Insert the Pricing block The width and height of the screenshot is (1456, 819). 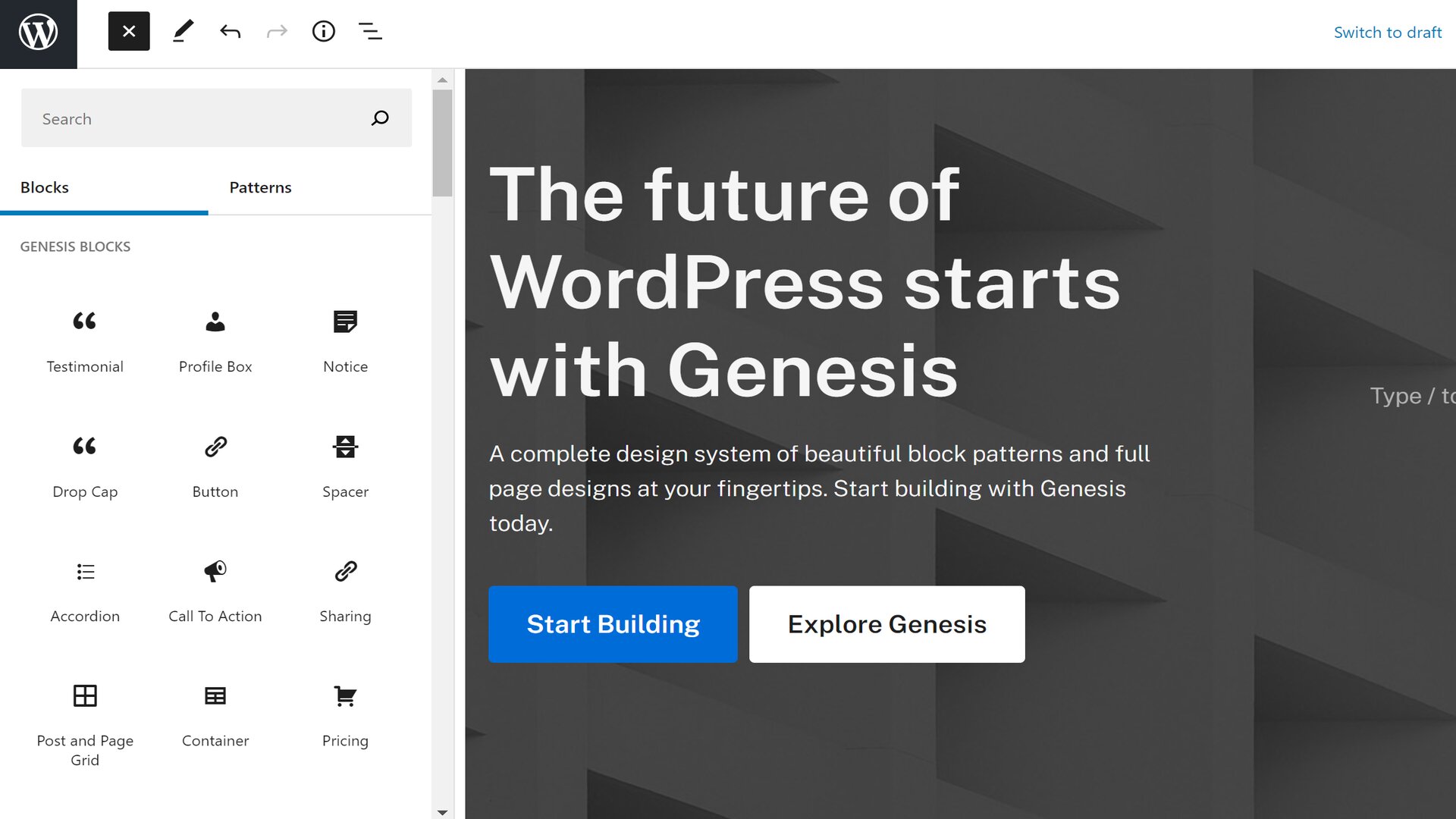(345, 716)
